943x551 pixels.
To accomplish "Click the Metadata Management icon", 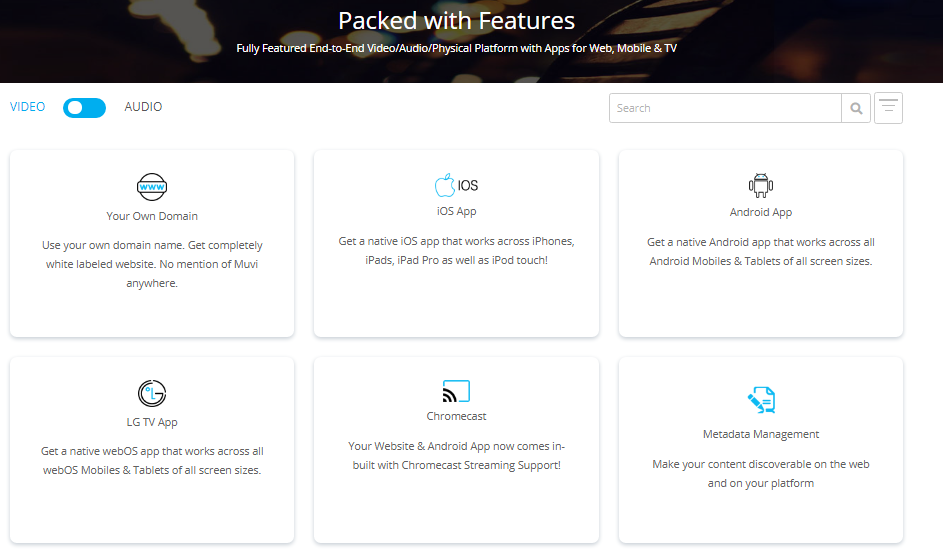I will point(761,401).
